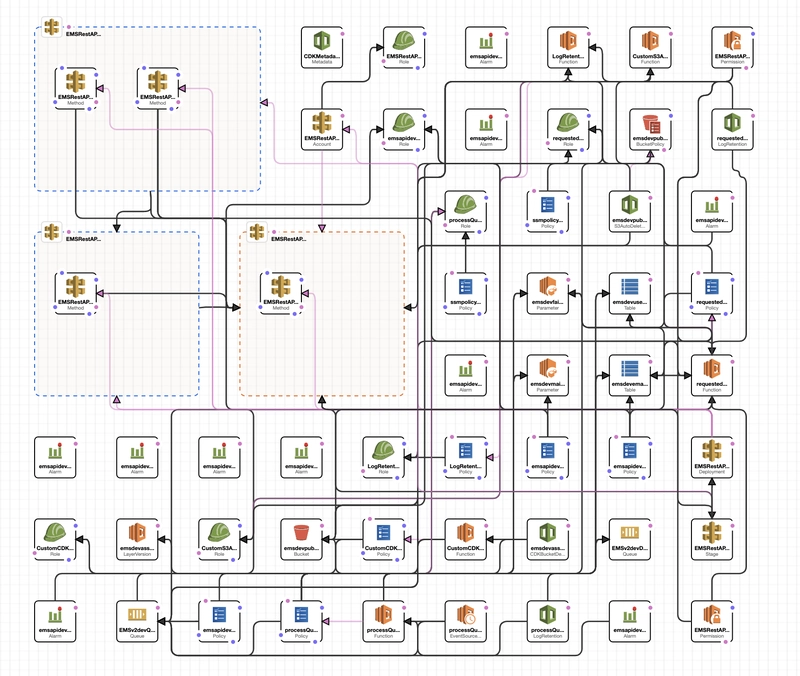This screenshot has width=800, height=676.
Task: Click the processQu... LogRetention node
Action: pos(547,621)
